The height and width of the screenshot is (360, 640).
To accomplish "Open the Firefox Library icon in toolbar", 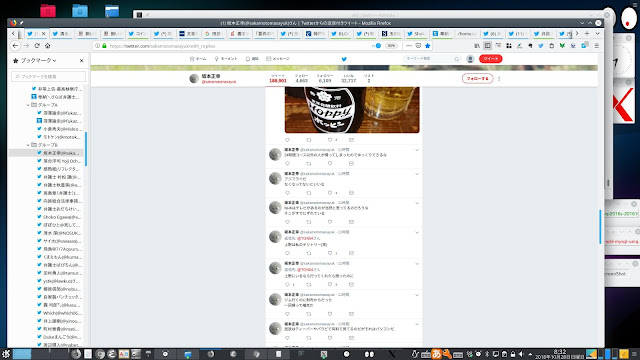I will pyautogui.click(x=477, y=46).
